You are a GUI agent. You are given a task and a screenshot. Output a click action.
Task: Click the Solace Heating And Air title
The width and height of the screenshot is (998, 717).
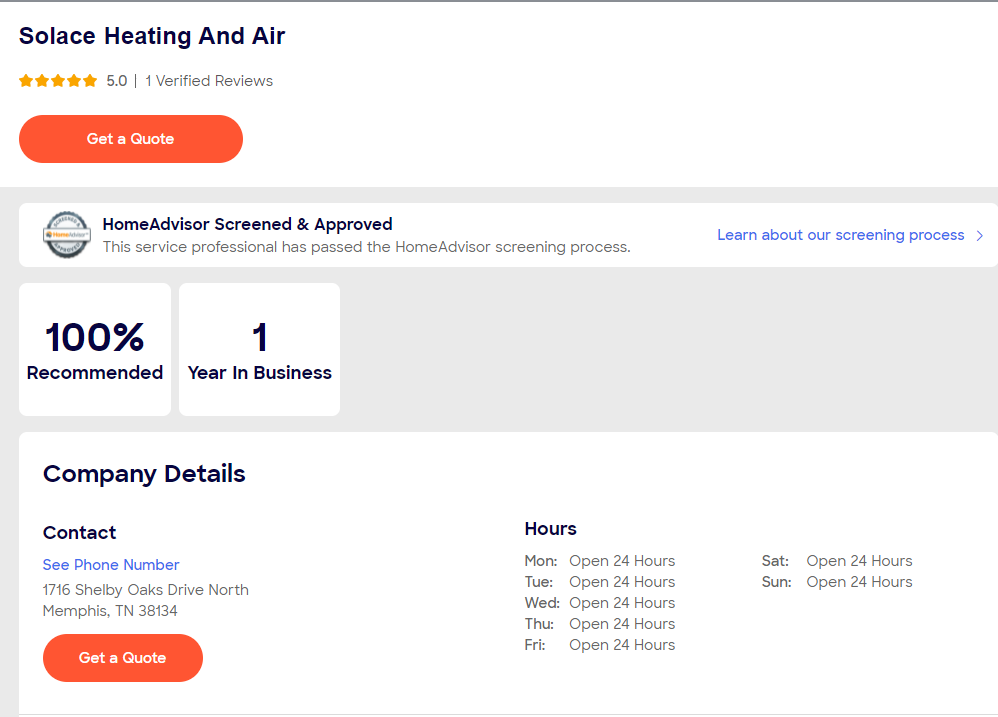pos(152,36)
